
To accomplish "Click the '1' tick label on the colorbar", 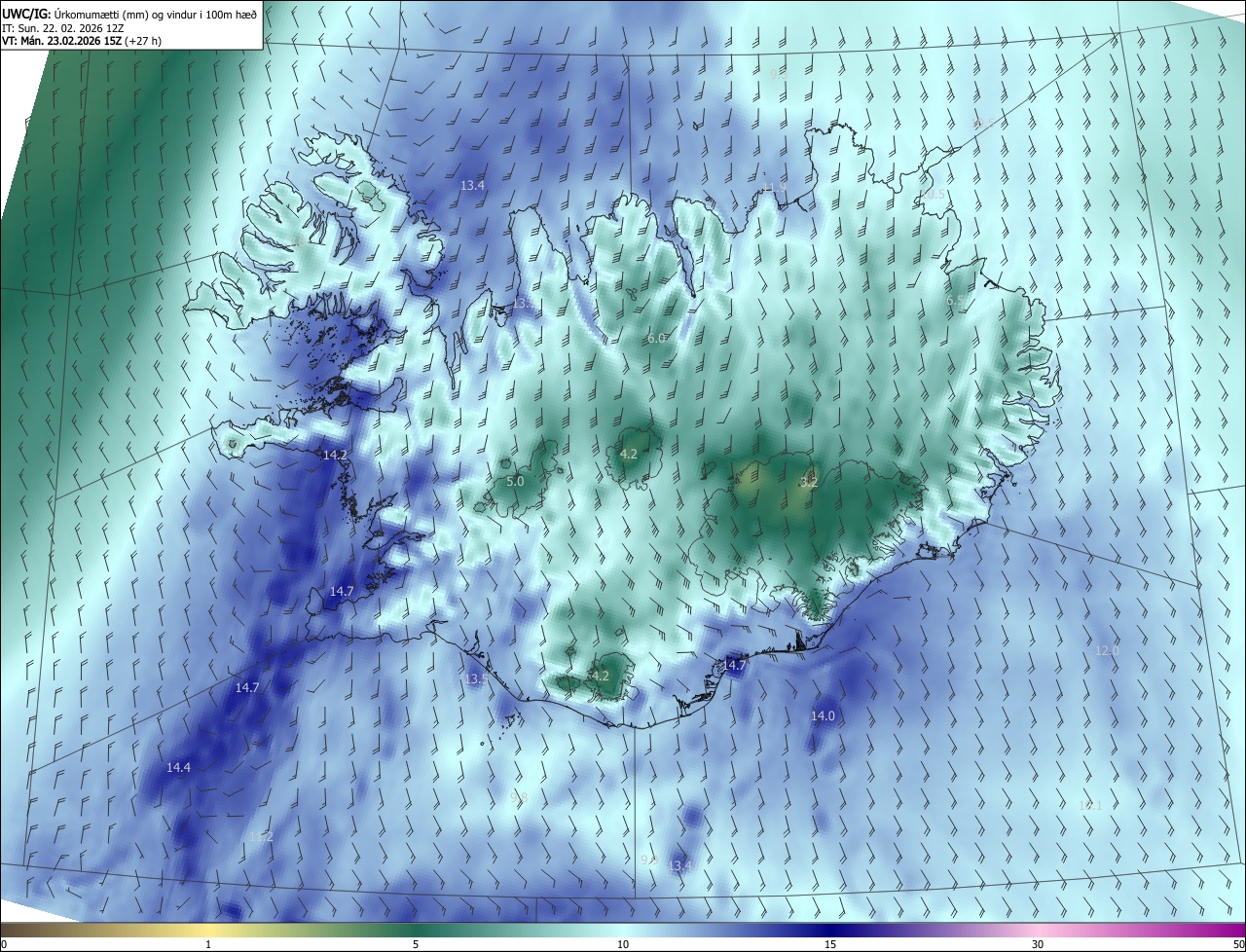I will coord(208,944).
